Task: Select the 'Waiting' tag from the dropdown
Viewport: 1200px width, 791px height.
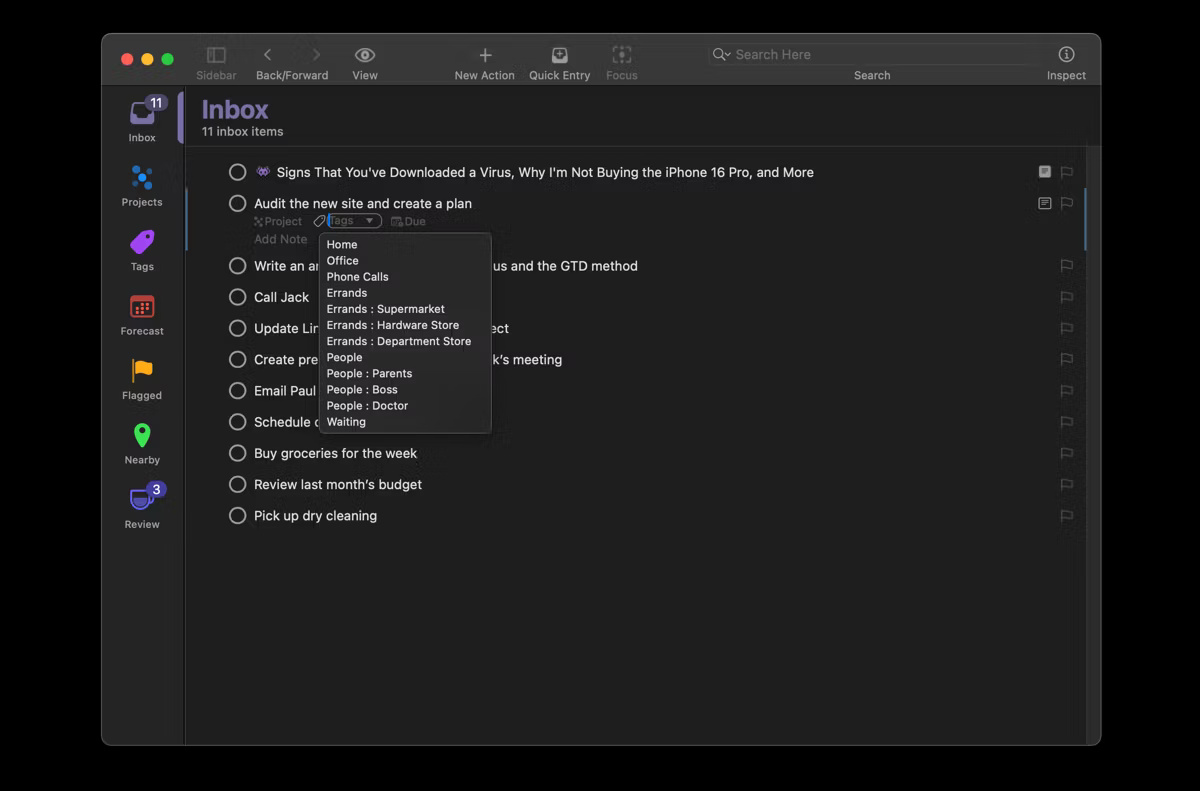Action: [346, 421]
